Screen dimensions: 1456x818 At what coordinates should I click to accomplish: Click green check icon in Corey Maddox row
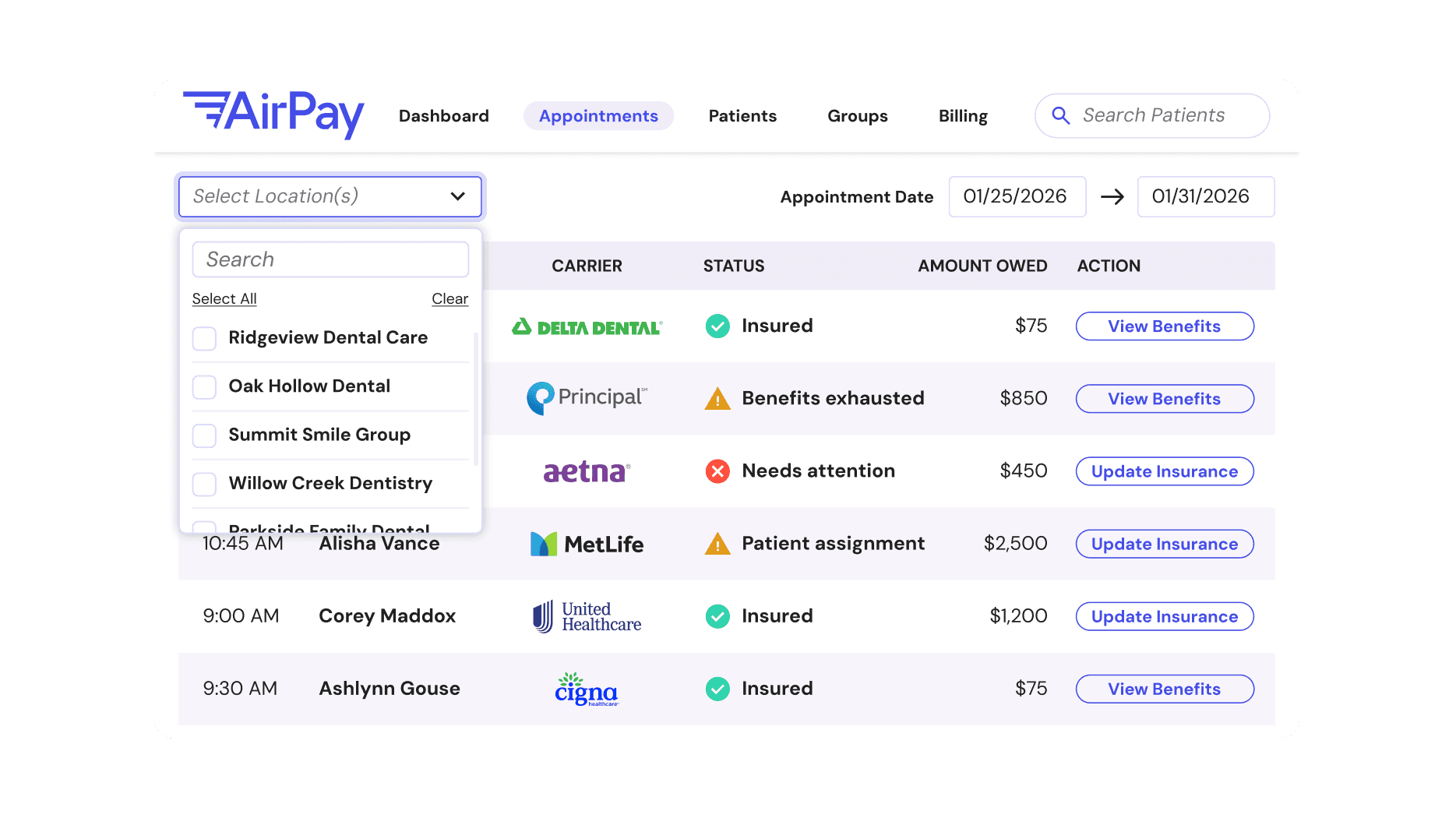[x=717, y=616]
